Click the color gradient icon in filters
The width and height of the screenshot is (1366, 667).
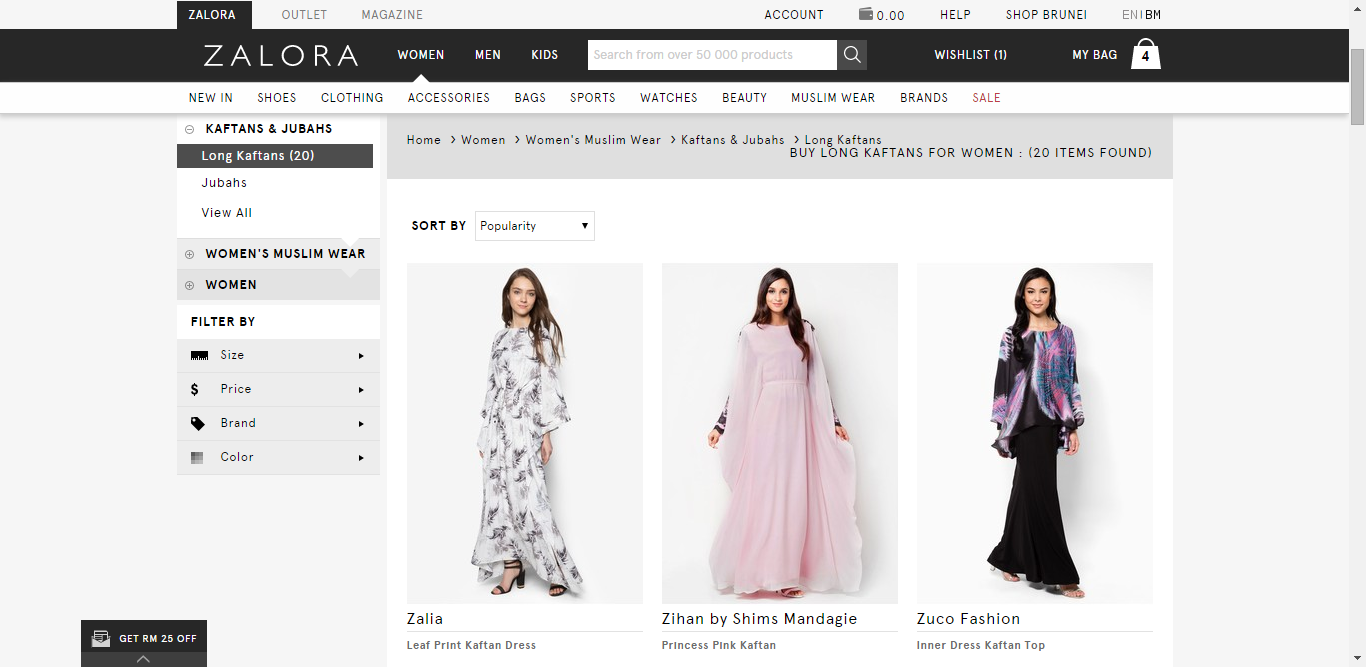(x=198, y=458)
